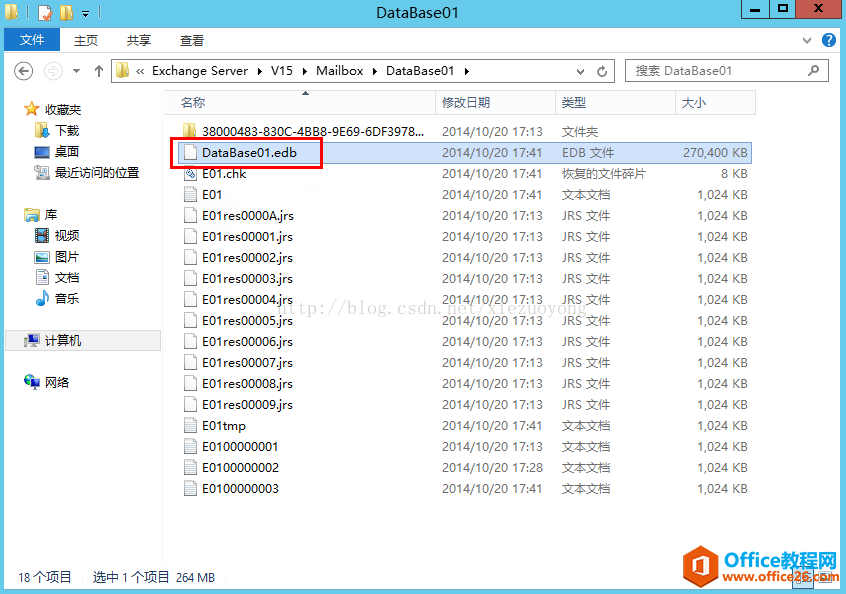Expand arrow after Mailbox in path

point(375,71)
